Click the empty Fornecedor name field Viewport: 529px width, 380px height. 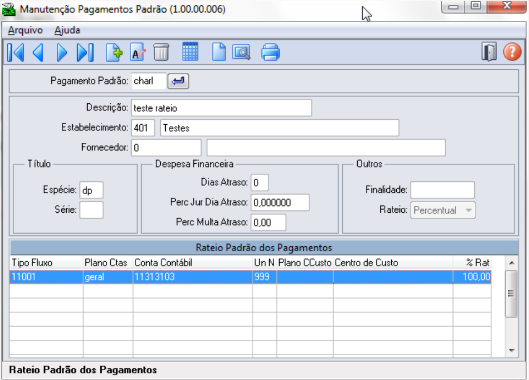326,148
